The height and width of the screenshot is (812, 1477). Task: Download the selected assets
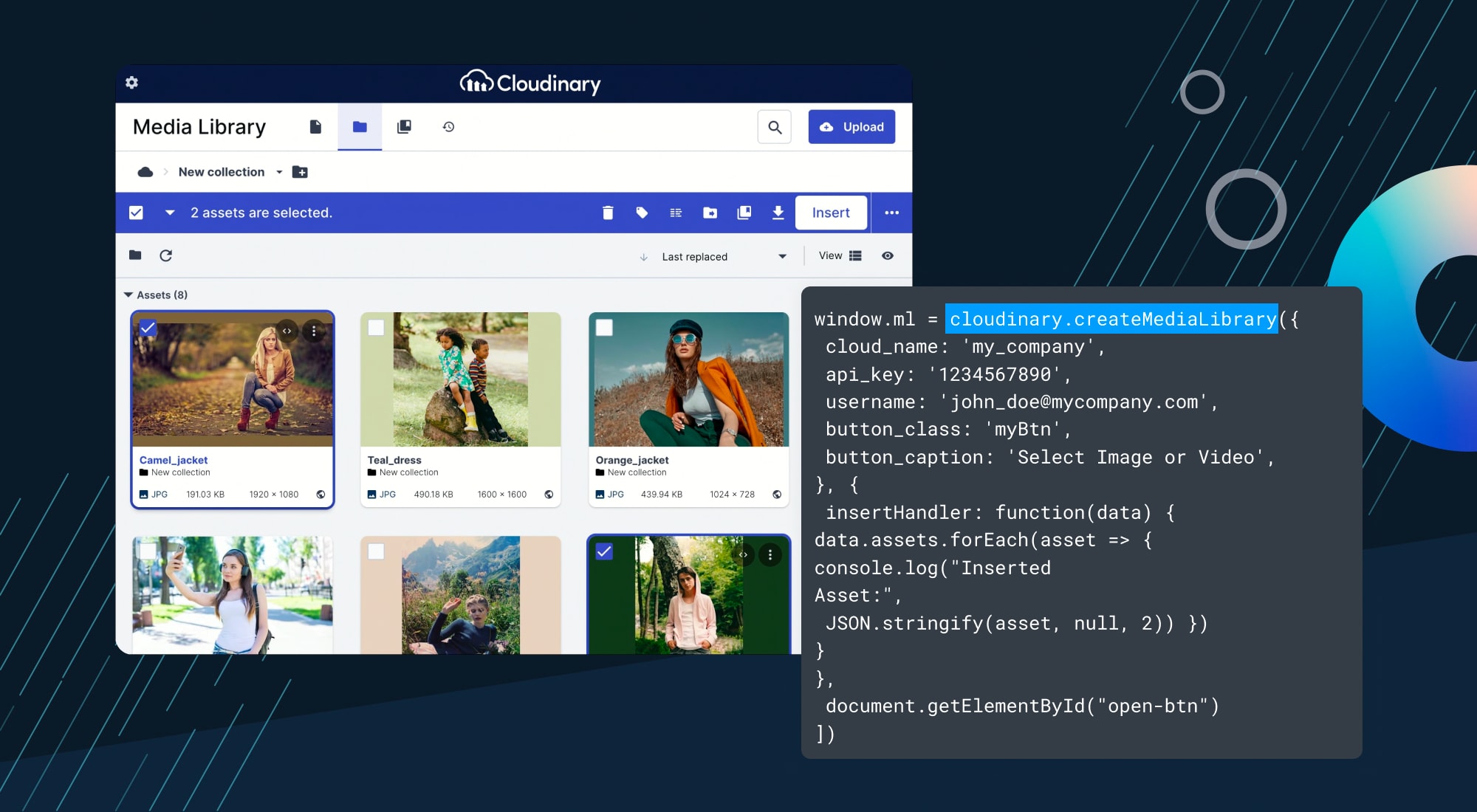[x=778, y=213]
